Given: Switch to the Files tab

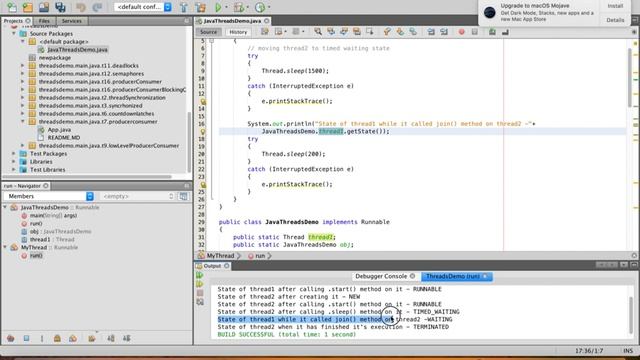Looking at the screenshot, I should (44, 21).
